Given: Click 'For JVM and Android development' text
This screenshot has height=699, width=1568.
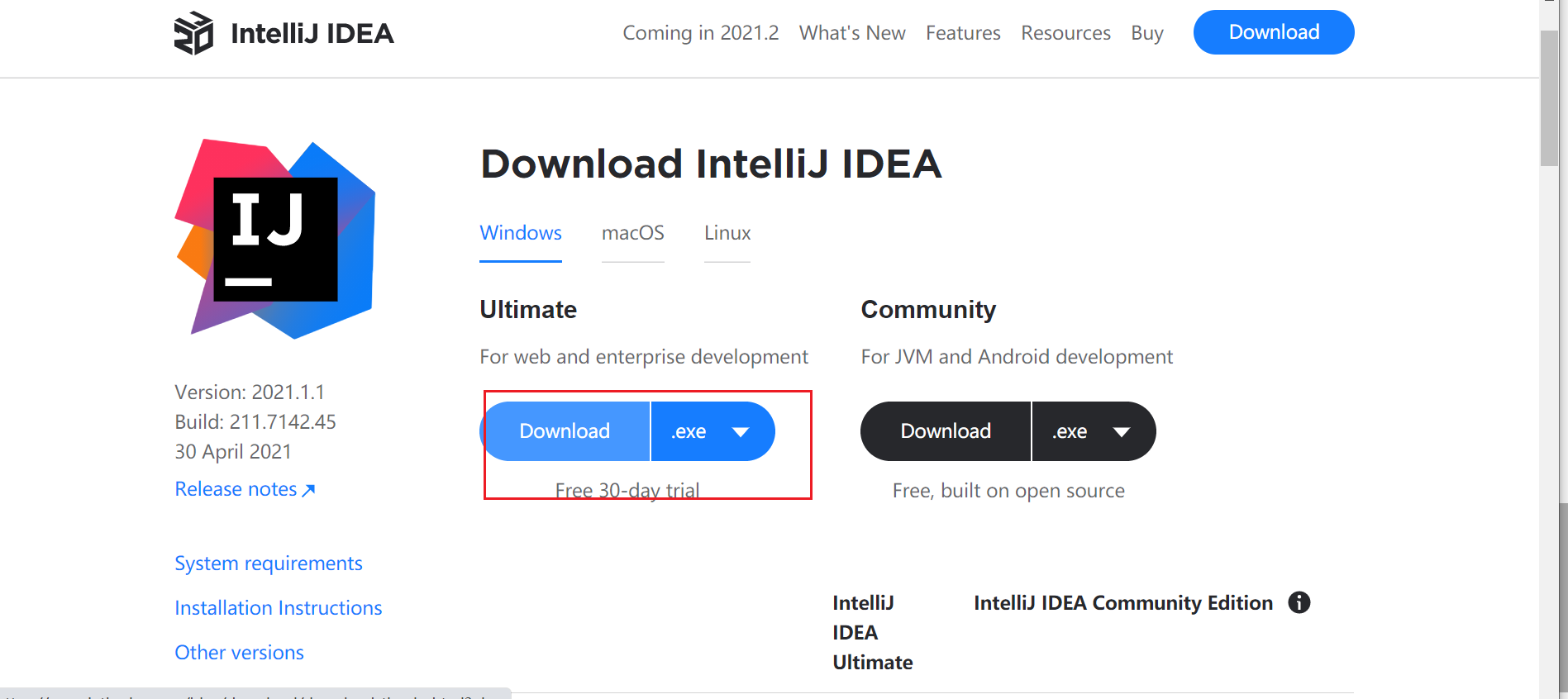Looking at the screenshot, I should coord(1017,357).
